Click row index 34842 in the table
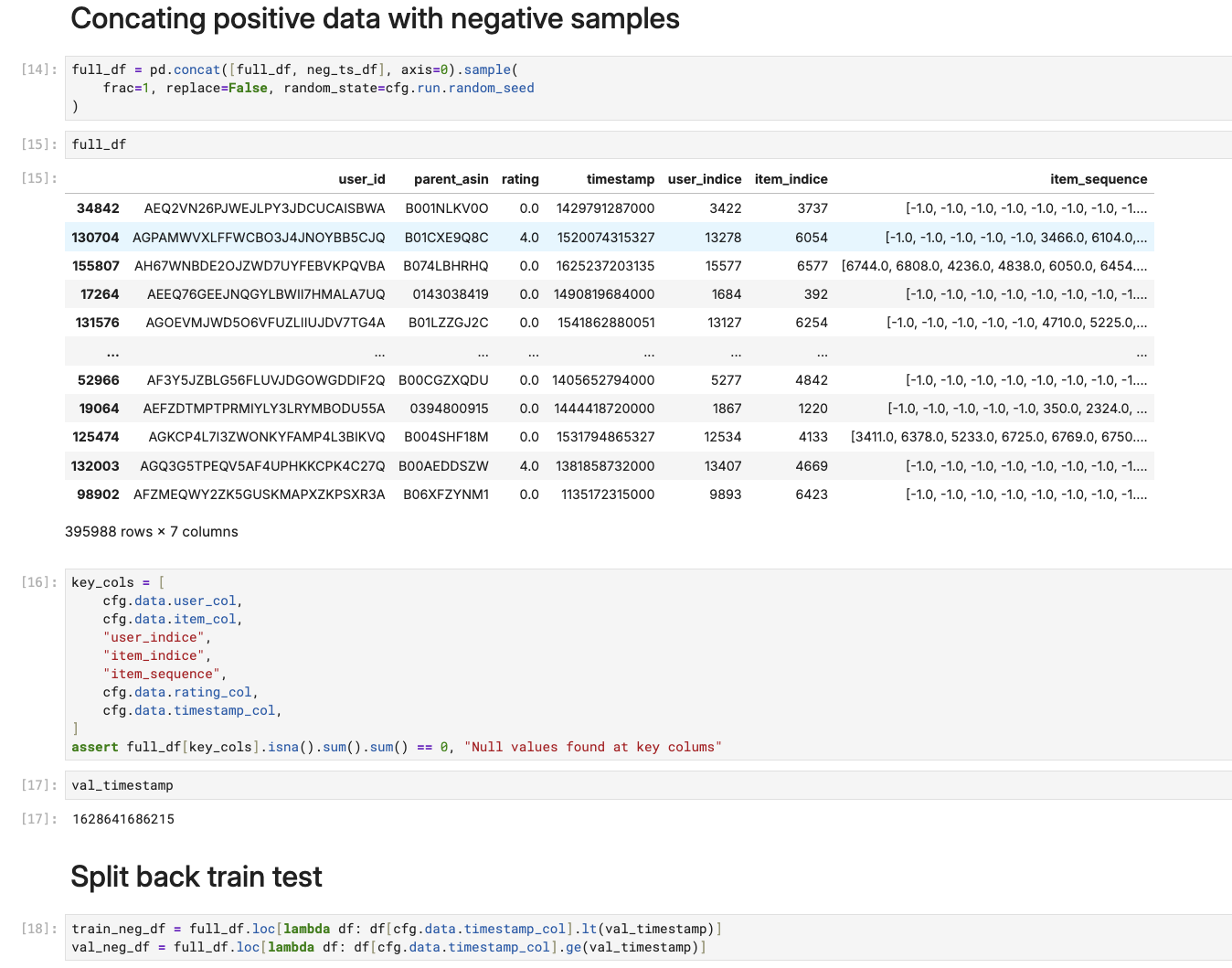Viewport: 1232px width, 968px height. tap(98, 208)
